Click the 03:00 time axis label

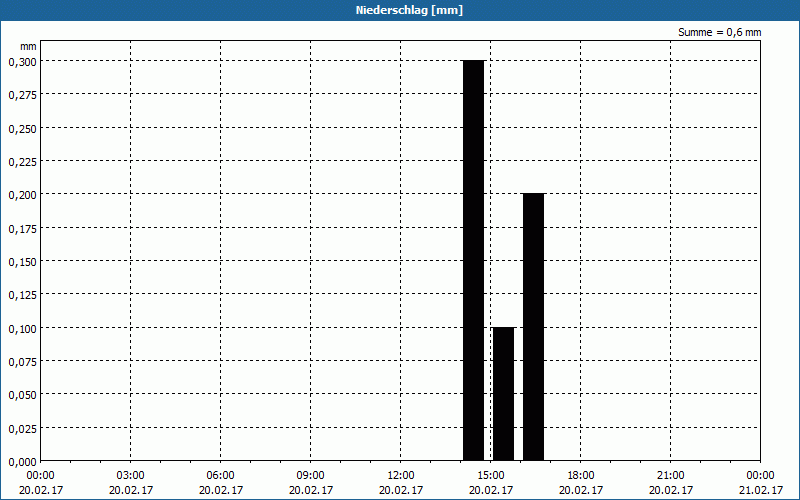(x=131, y=476)
